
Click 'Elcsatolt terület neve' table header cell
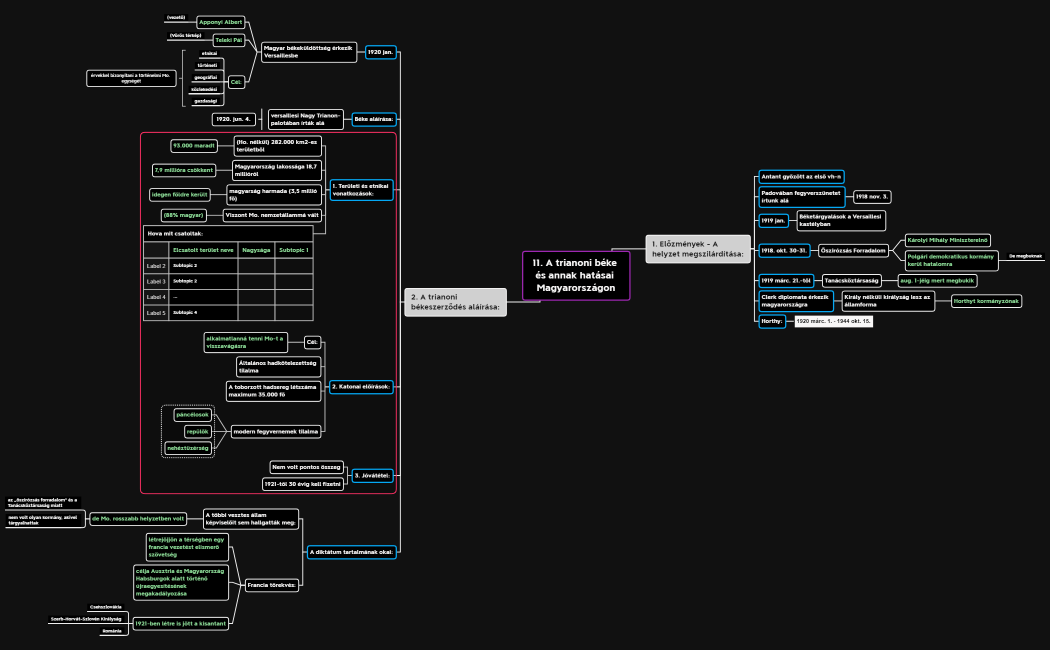(x=203, y=249)
